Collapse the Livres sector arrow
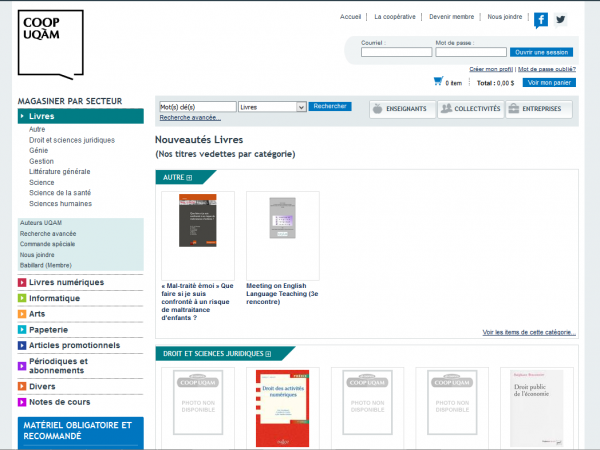 point(22,116)
